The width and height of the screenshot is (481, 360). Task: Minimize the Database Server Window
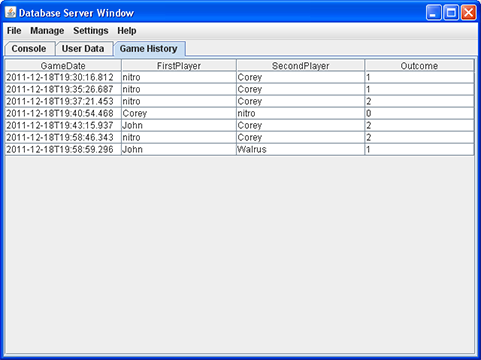coord(433,13)
